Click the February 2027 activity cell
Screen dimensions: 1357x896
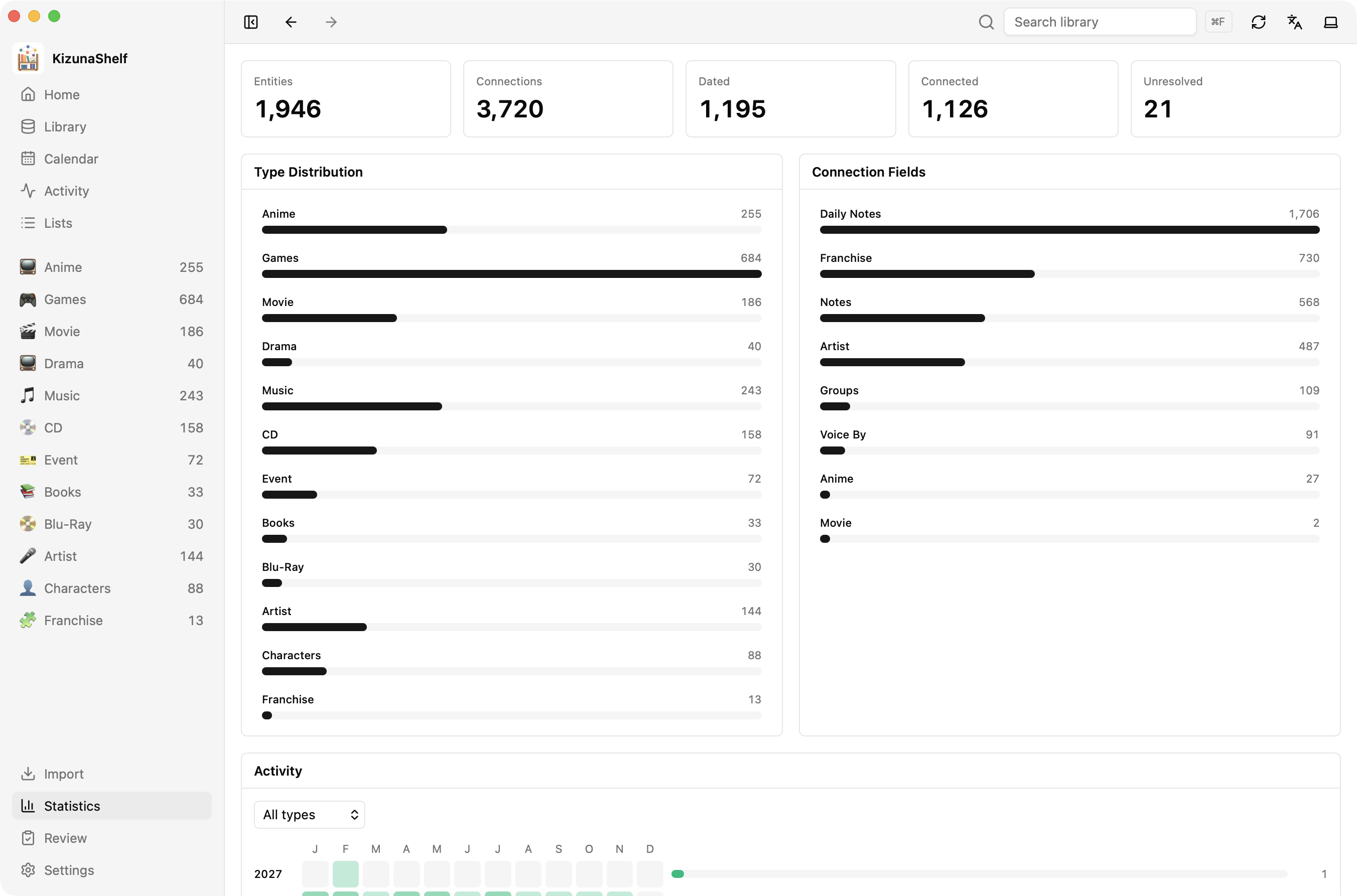(x=345, y=874)
